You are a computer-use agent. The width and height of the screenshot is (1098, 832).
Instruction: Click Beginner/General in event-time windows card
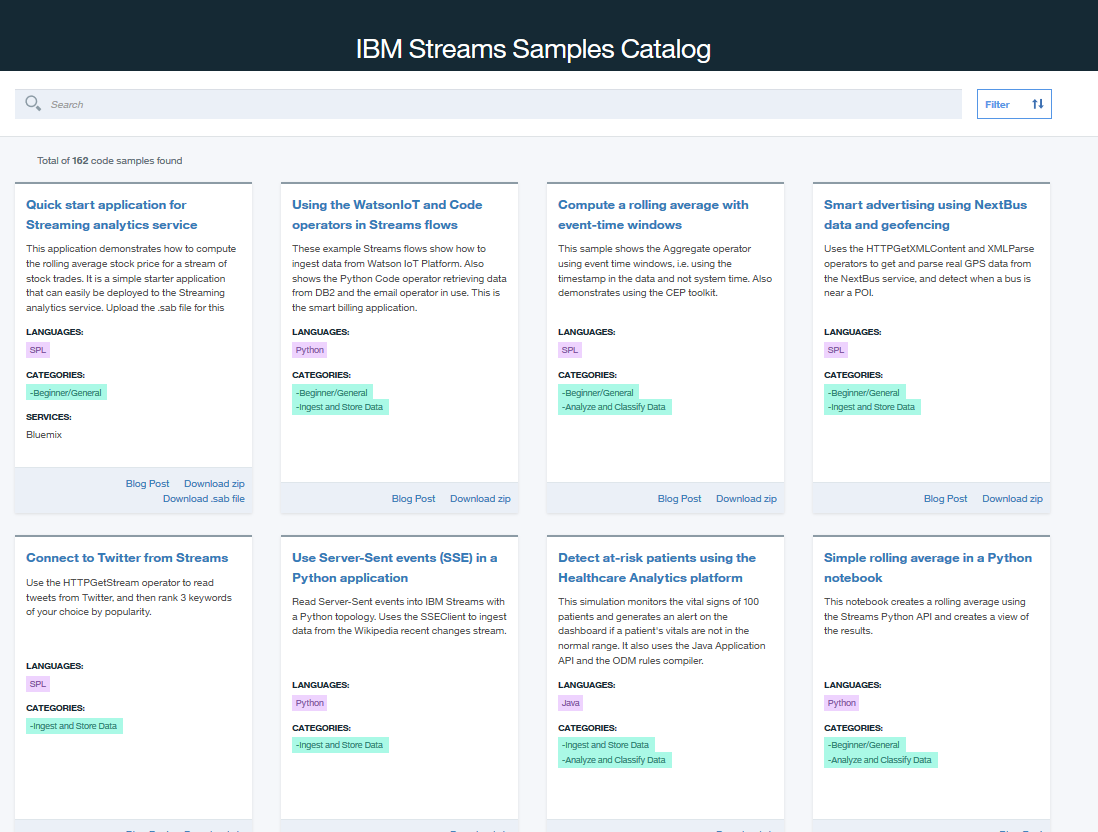pyautogui.click(x=599, y=392)
